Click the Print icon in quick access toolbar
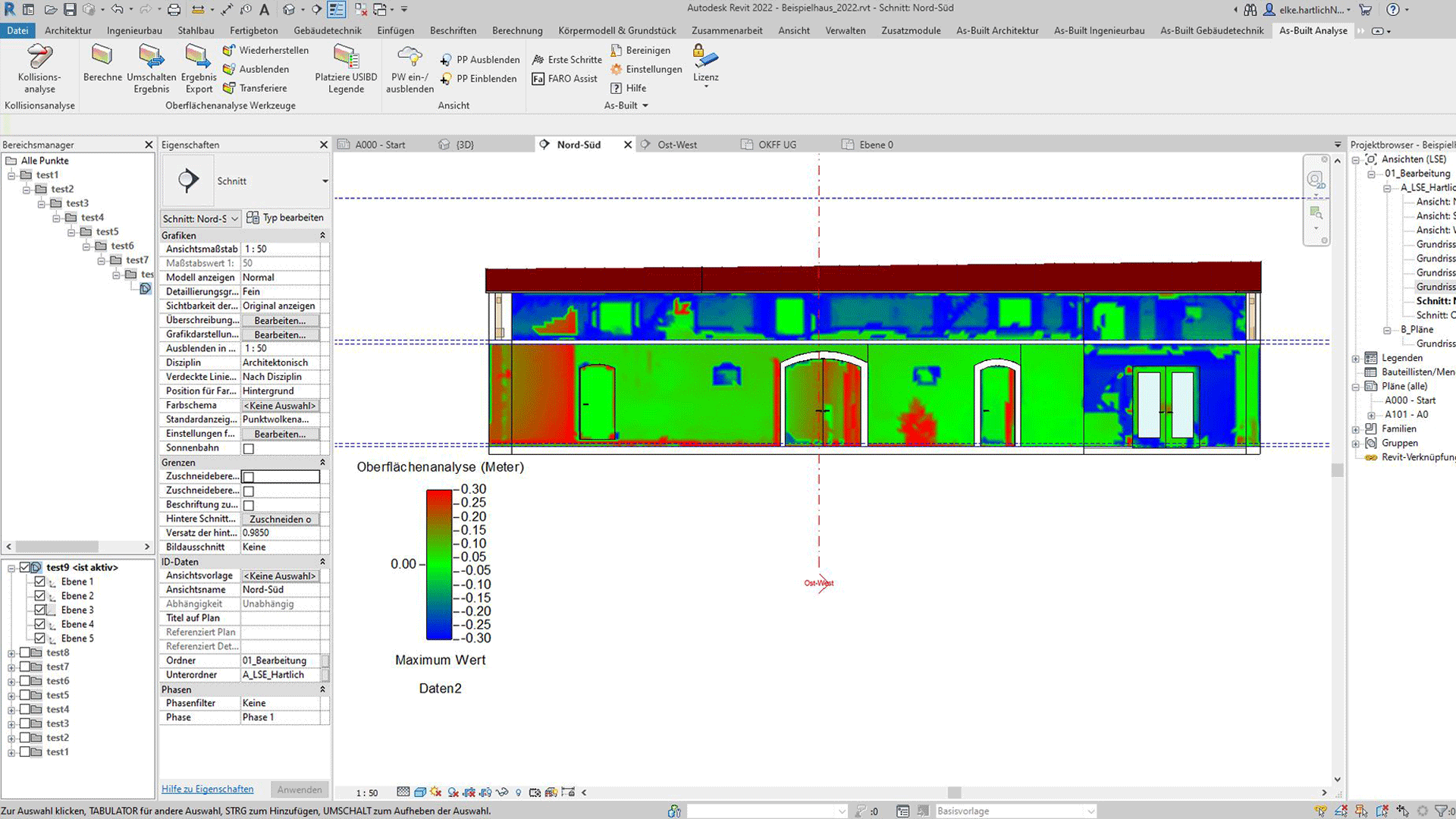 point(174,9)
